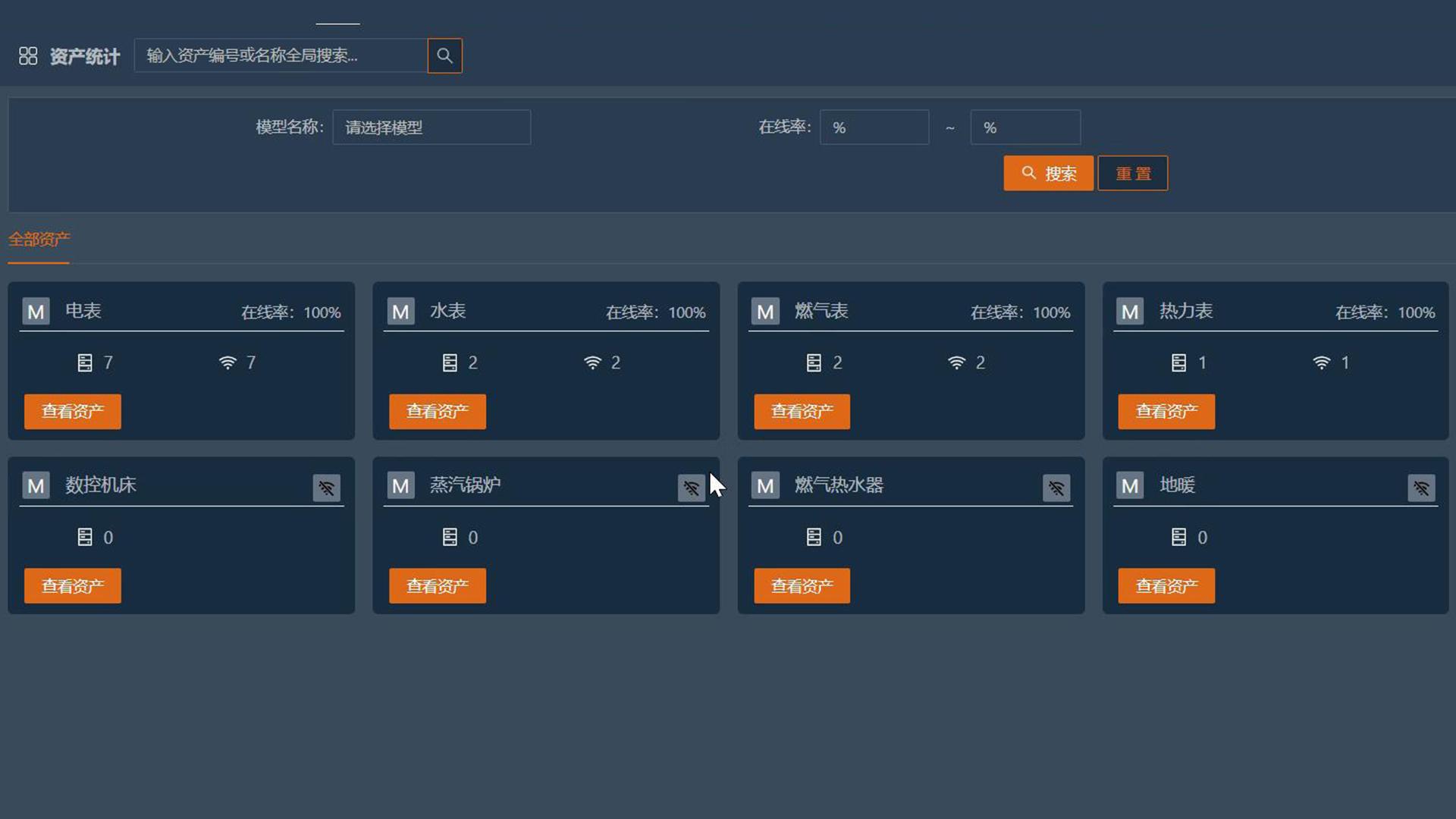Click the 水表 card title
This screenshot has width=1456, height=819.
pyautogui.click(x=448, y=311)
